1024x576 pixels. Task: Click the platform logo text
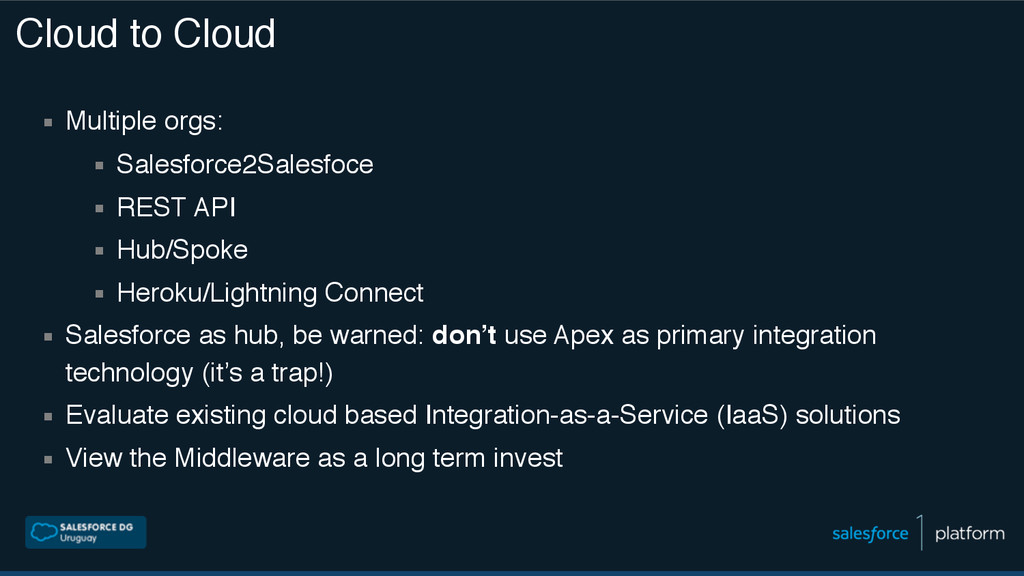(x=970, y=534)
